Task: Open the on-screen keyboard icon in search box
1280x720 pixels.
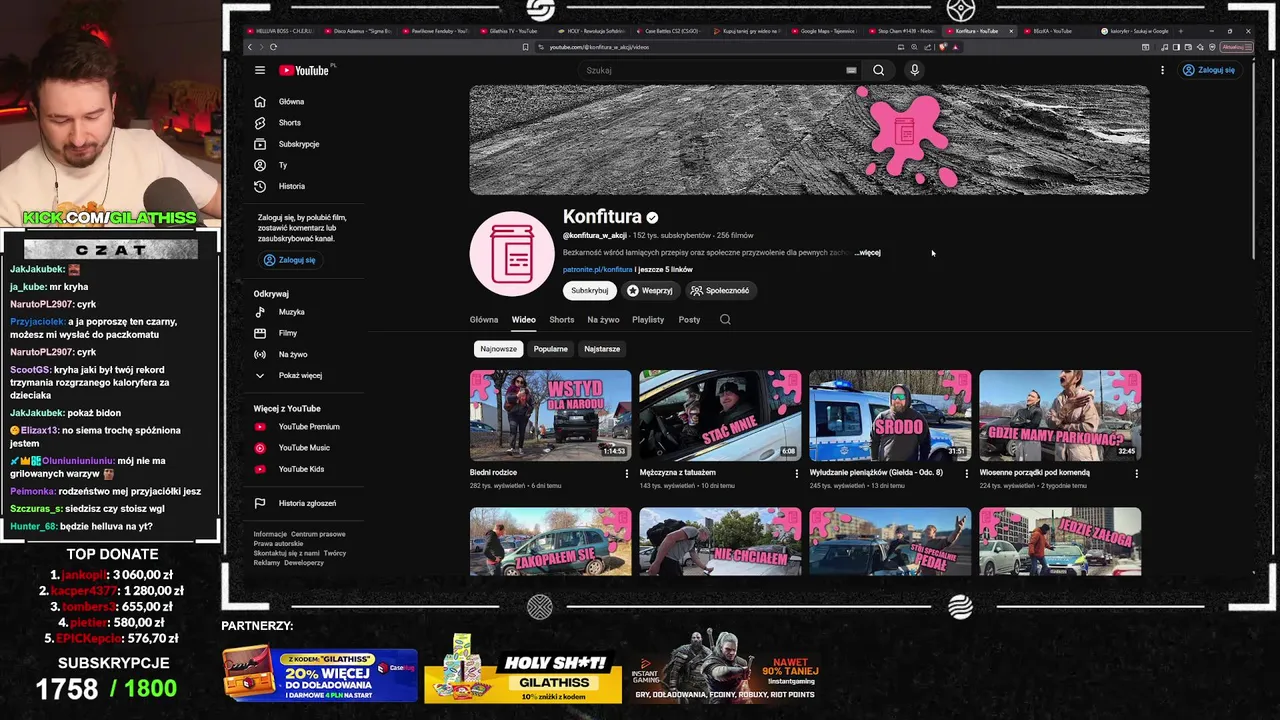Action: click(x=851, y=70)
